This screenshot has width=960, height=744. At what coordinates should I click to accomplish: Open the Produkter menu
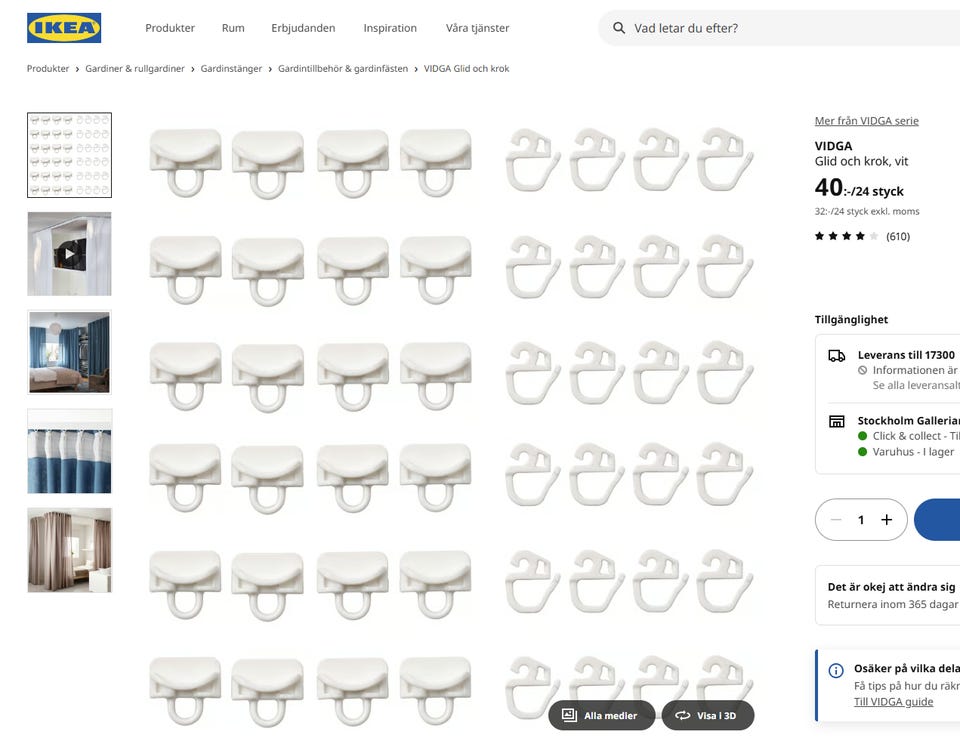[170, 28]
